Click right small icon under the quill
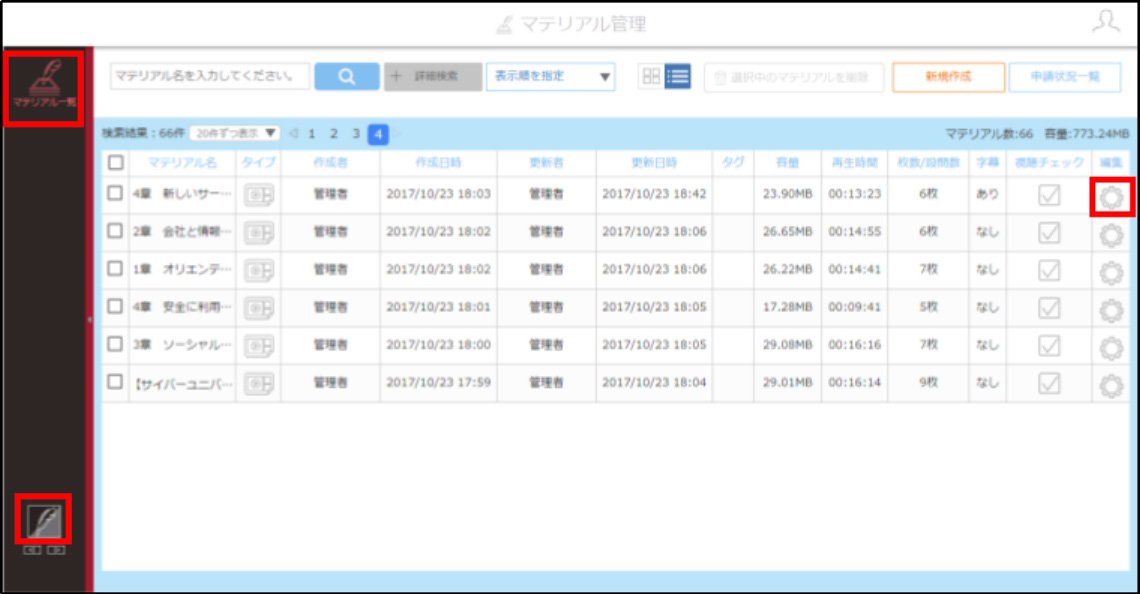The image size is (1140, 594). point(56,550)
